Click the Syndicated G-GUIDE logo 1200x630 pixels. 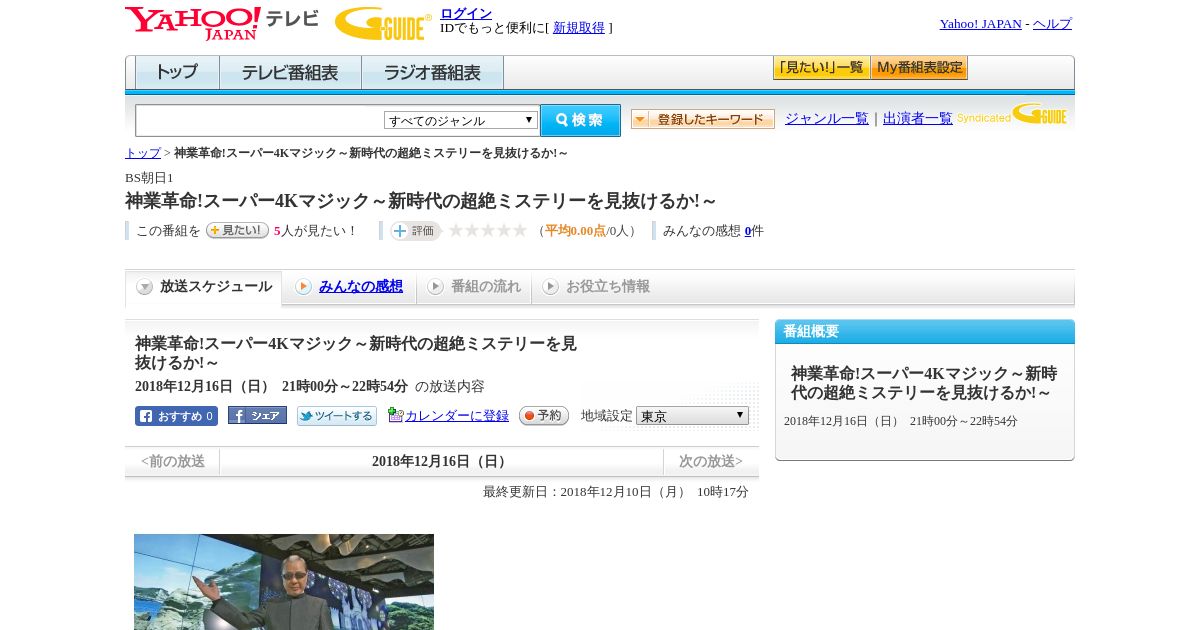click(1012, 115)
